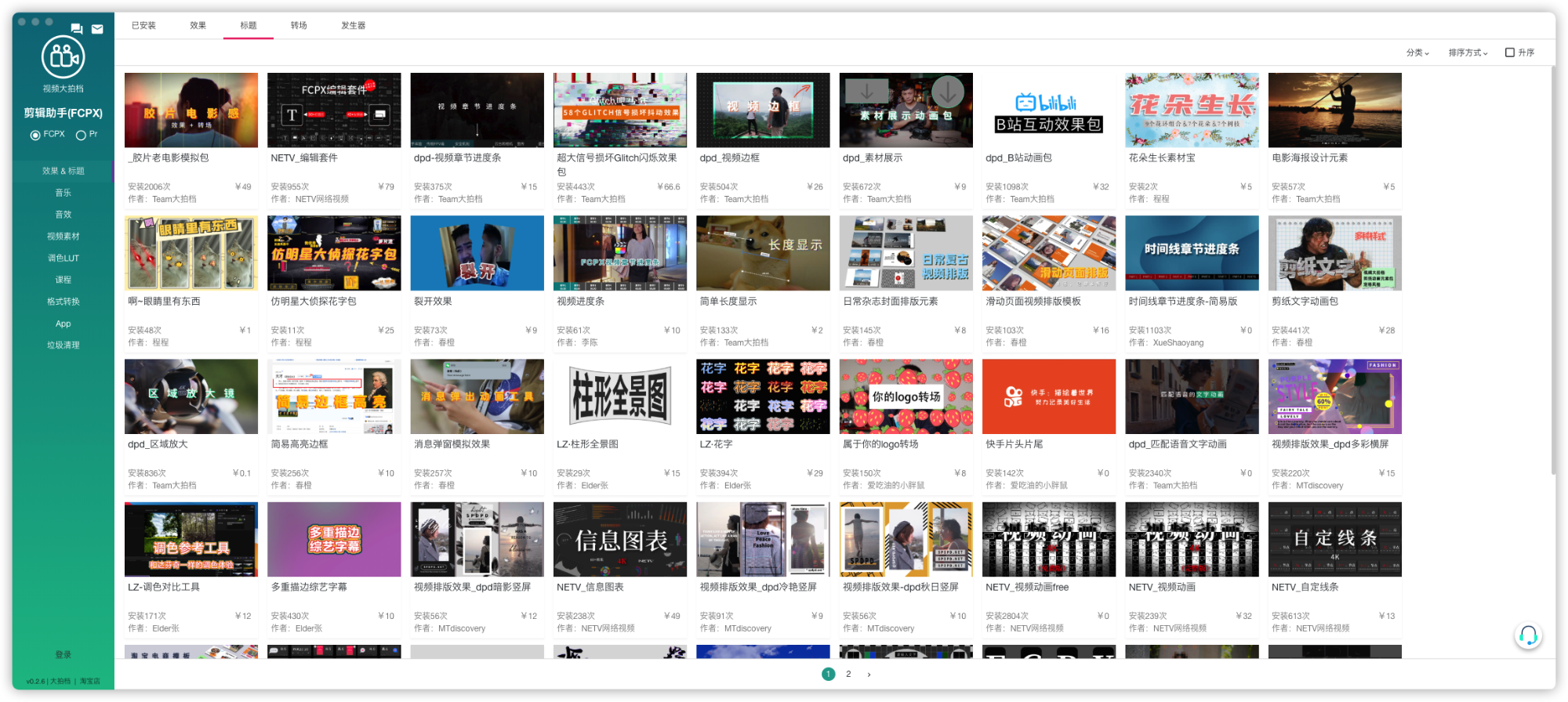1568x702 pixels.
Task: Open the 发生器 tab
Action: [x=353, y=25]
